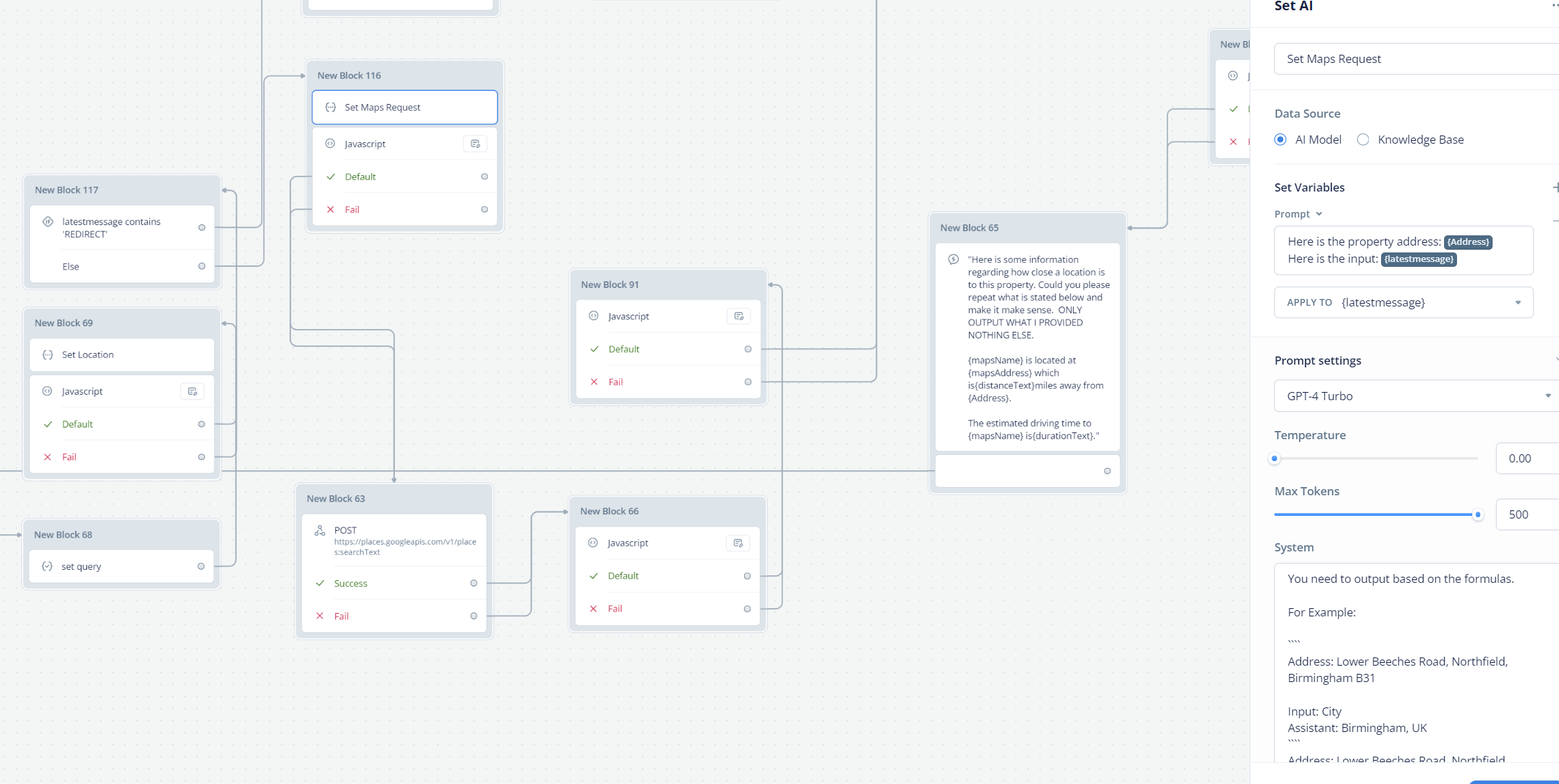This screenshot has width=1559, height=784.
Task: Click the Else row in Block 117
Action: pyautogui.click(x=122, y=266)
